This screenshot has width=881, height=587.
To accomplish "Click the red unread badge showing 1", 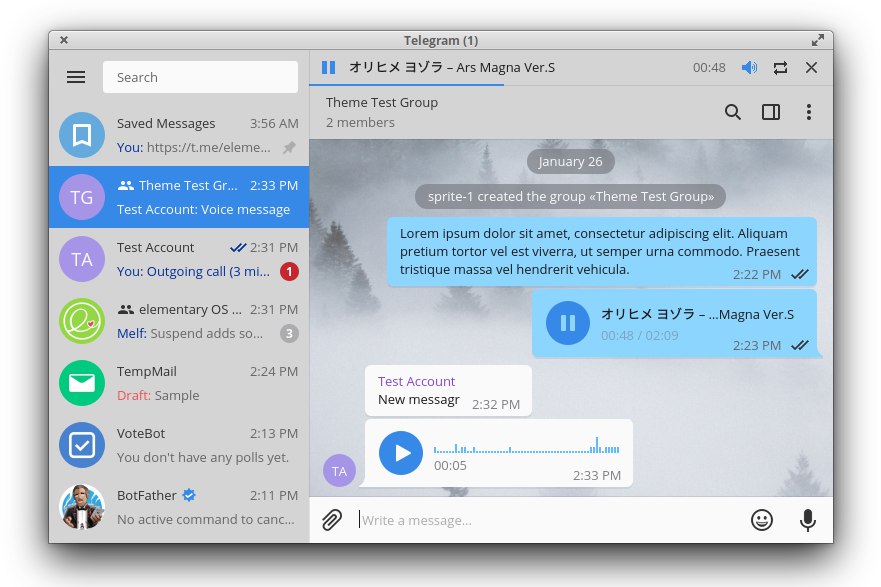I will 289,272.
